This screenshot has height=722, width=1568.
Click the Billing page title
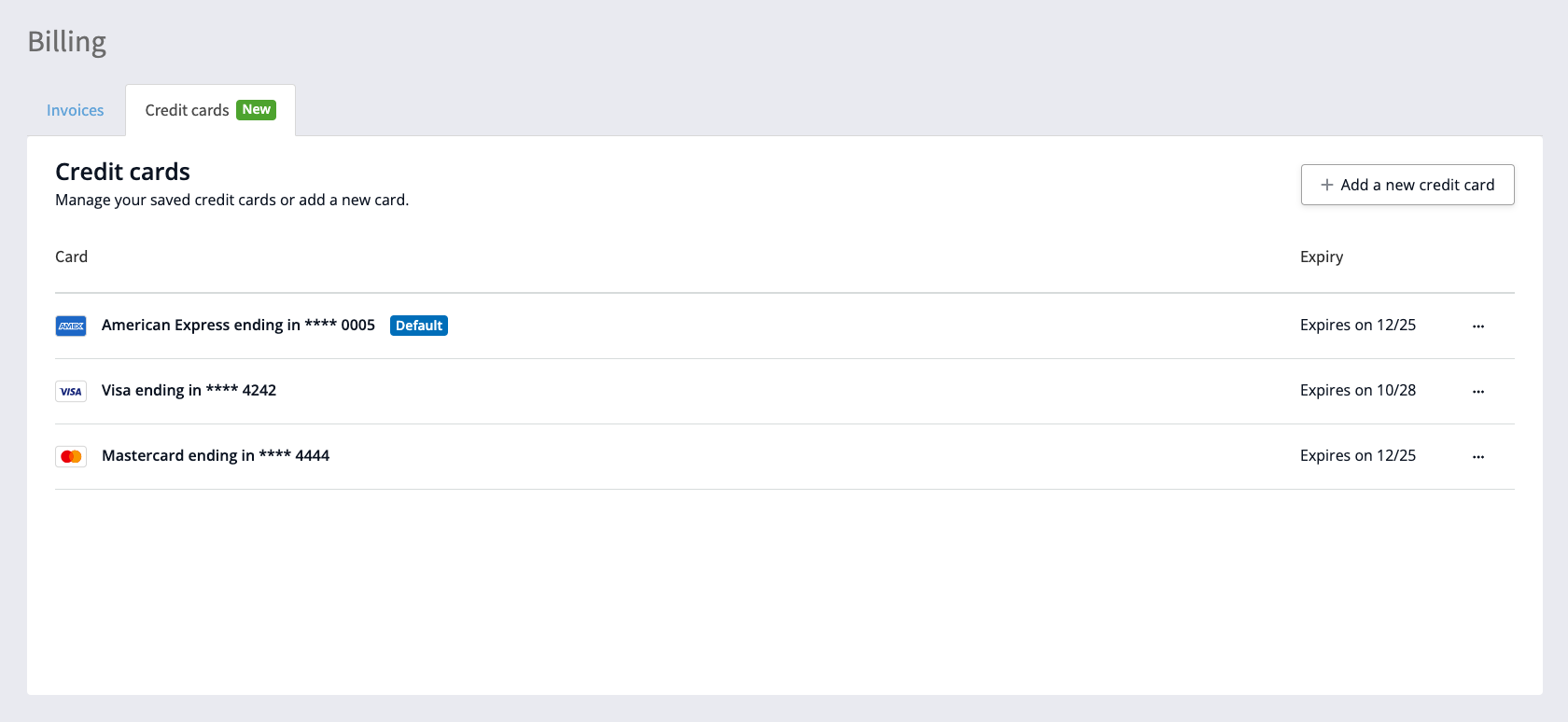[66, 42]
